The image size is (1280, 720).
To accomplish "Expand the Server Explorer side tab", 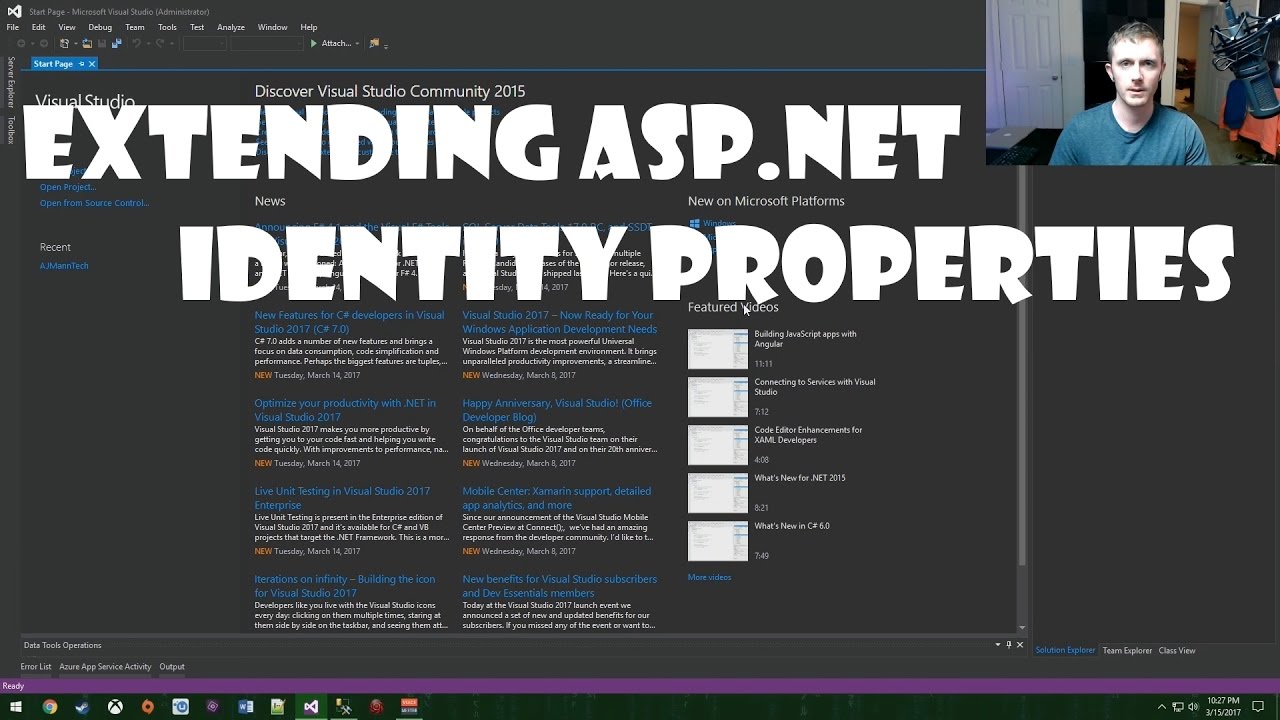I will pos(11,82).
